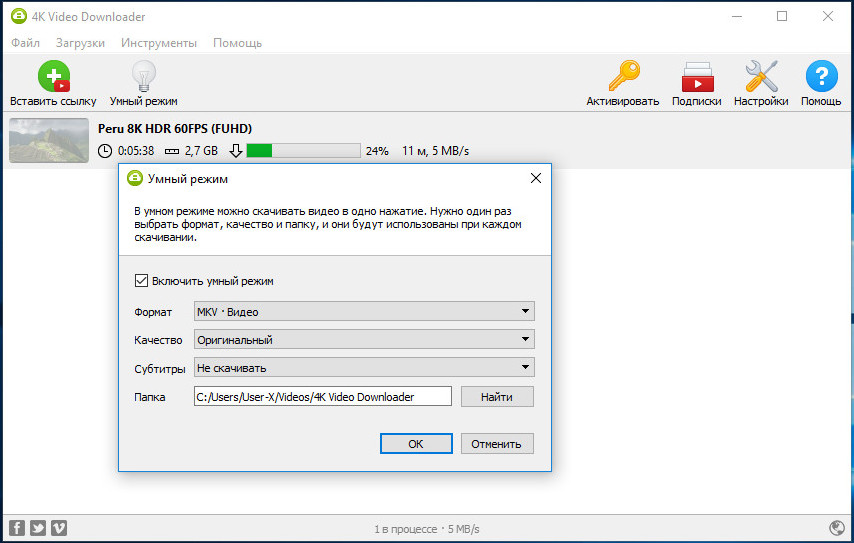Open the Загрузки menu
This screenshot has width=854, height=543.
[80, 42]
